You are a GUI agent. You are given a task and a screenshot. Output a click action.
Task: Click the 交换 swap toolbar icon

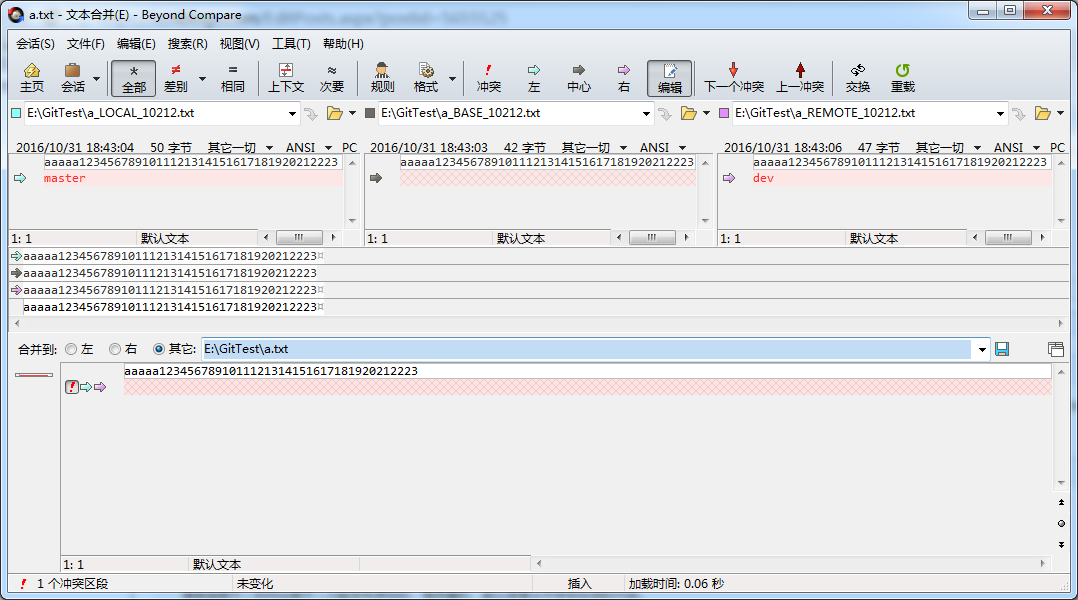tap(857, 77)
